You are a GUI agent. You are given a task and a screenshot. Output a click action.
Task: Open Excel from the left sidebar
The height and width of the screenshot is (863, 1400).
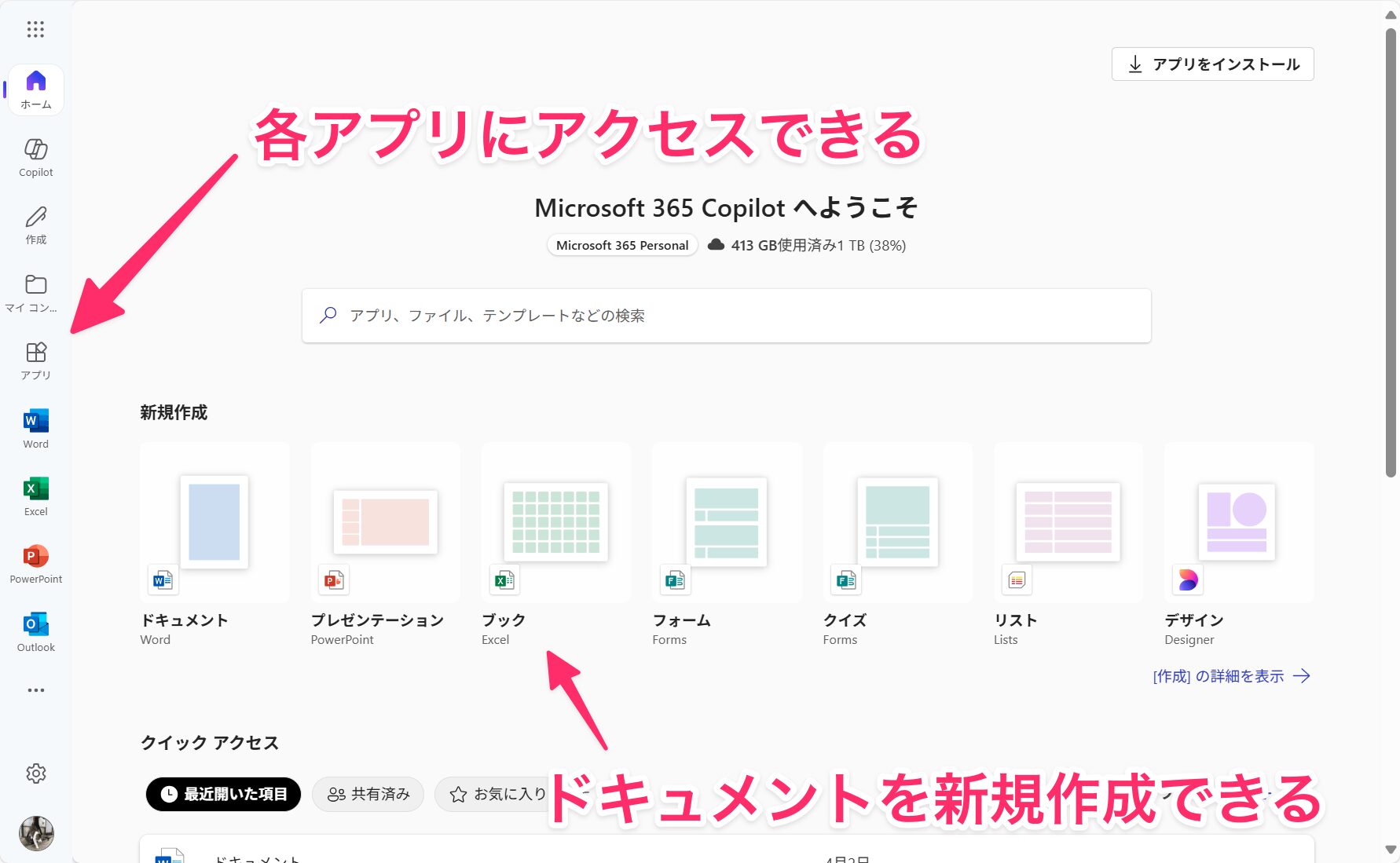(x=35, y=495)
